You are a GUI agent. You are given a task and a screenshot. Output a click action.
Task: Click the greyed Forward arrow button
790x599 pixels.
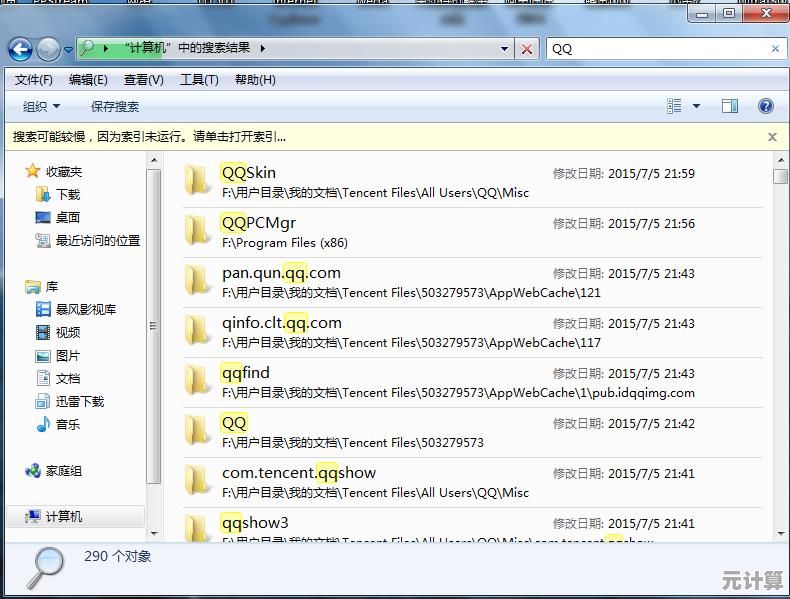pyautogui.click(x=48, y=49)
